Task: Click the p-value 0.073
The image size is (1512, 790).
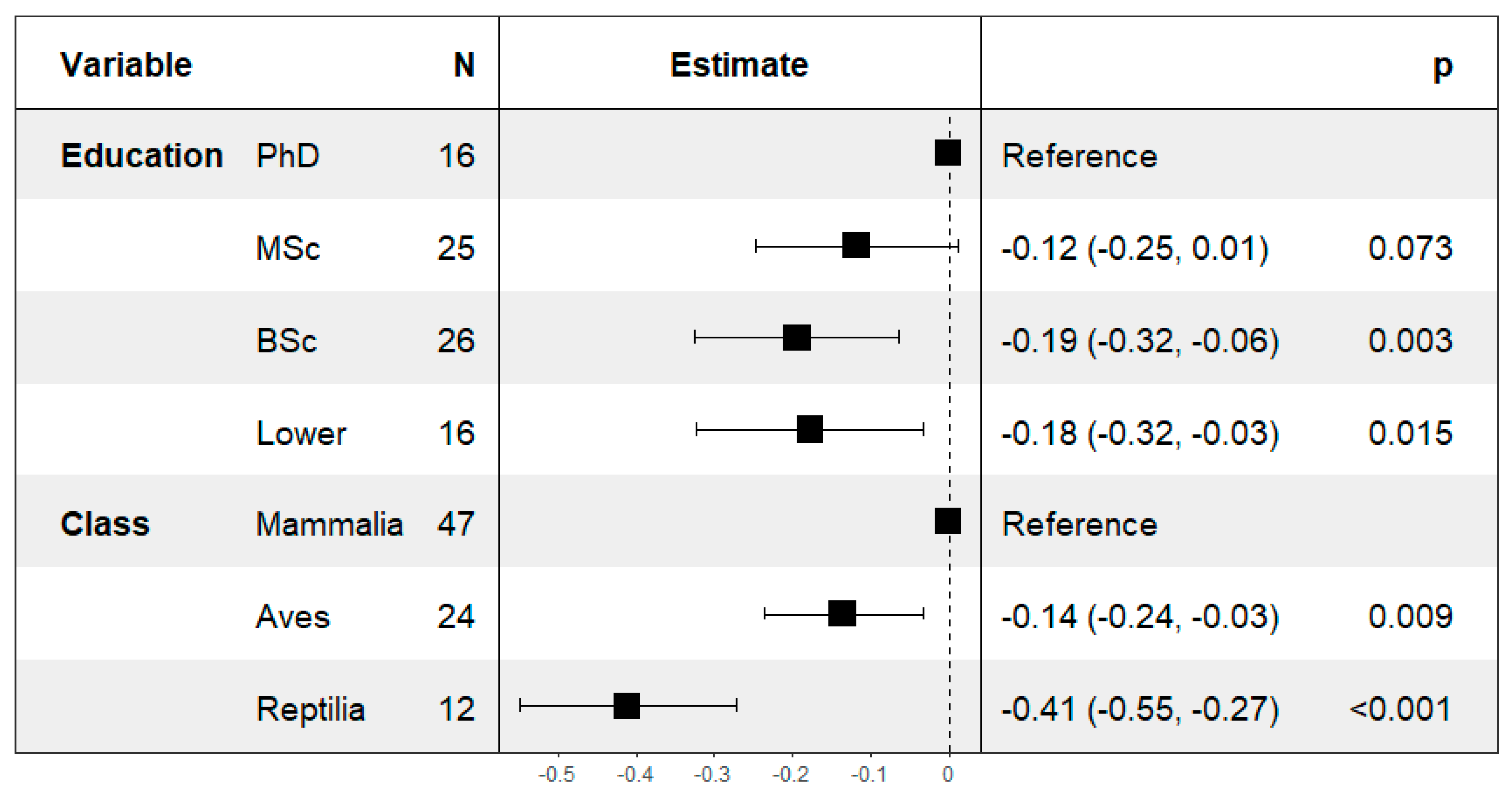Action: pyautogui.click(x=1410, y=248)
